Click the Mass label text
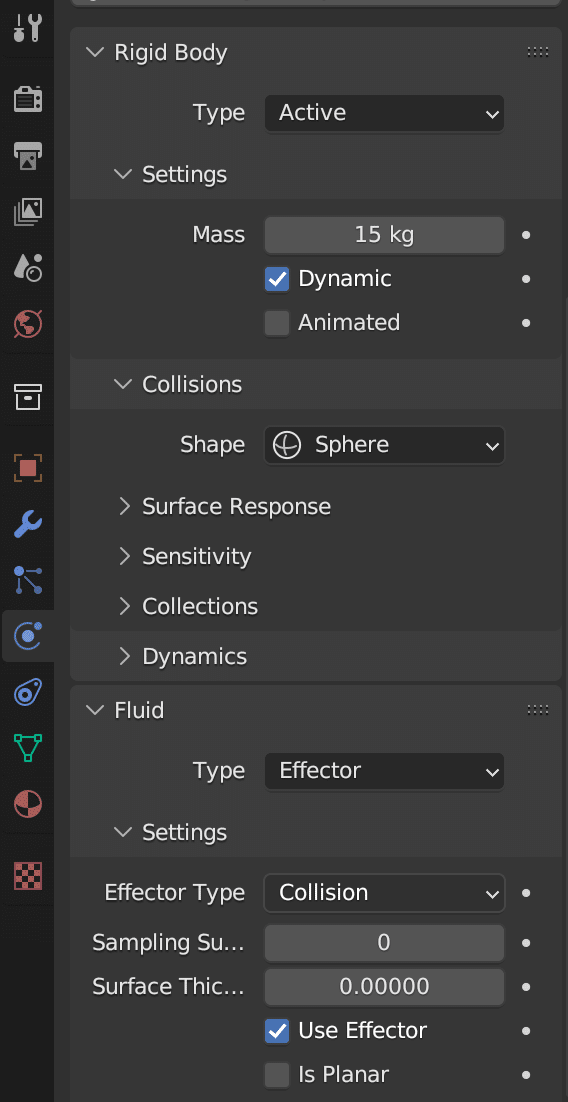 click(219, 235)
